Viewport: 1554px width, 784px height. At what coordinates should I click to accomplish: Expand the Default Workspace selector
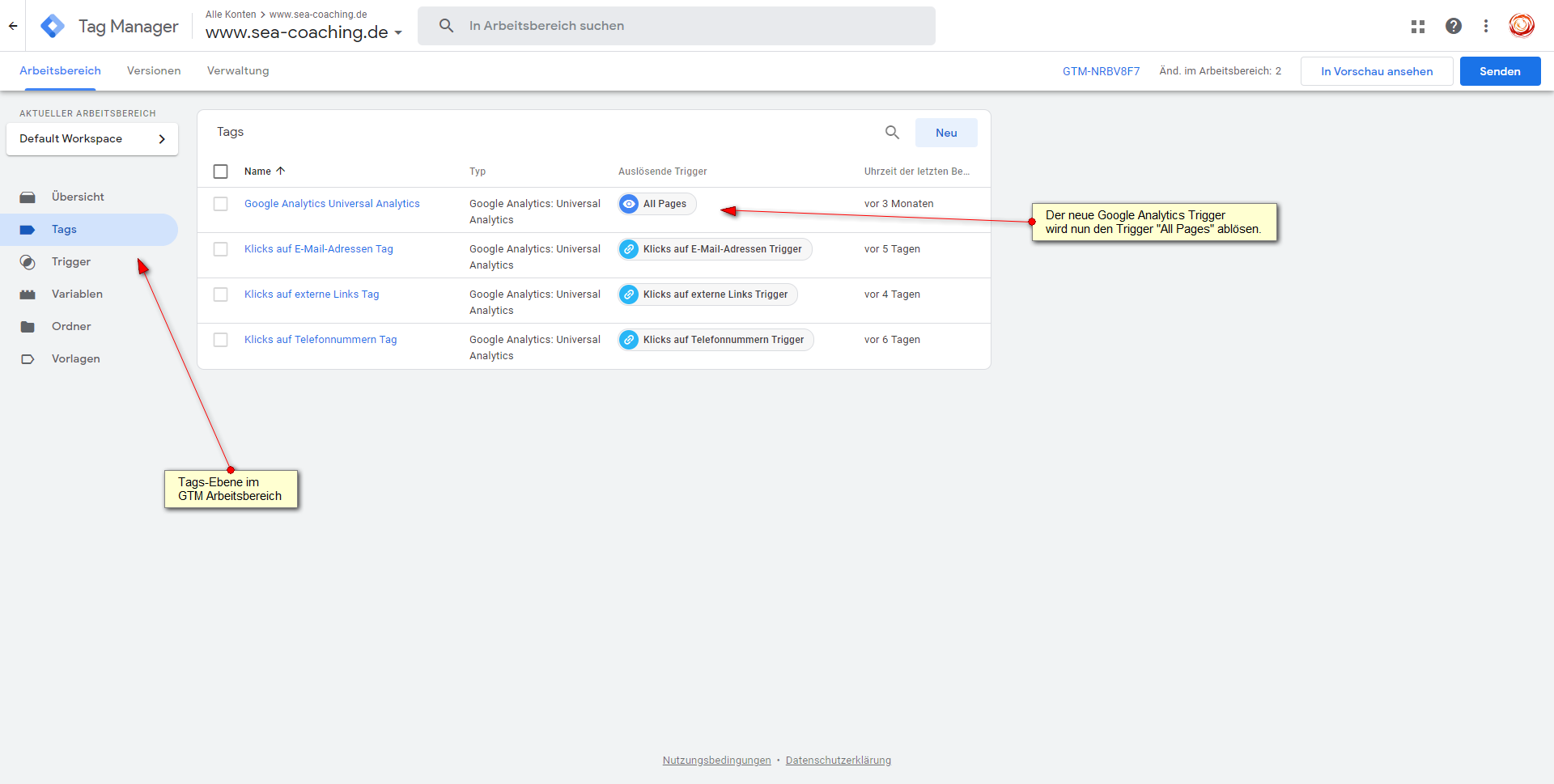[92, 139]
